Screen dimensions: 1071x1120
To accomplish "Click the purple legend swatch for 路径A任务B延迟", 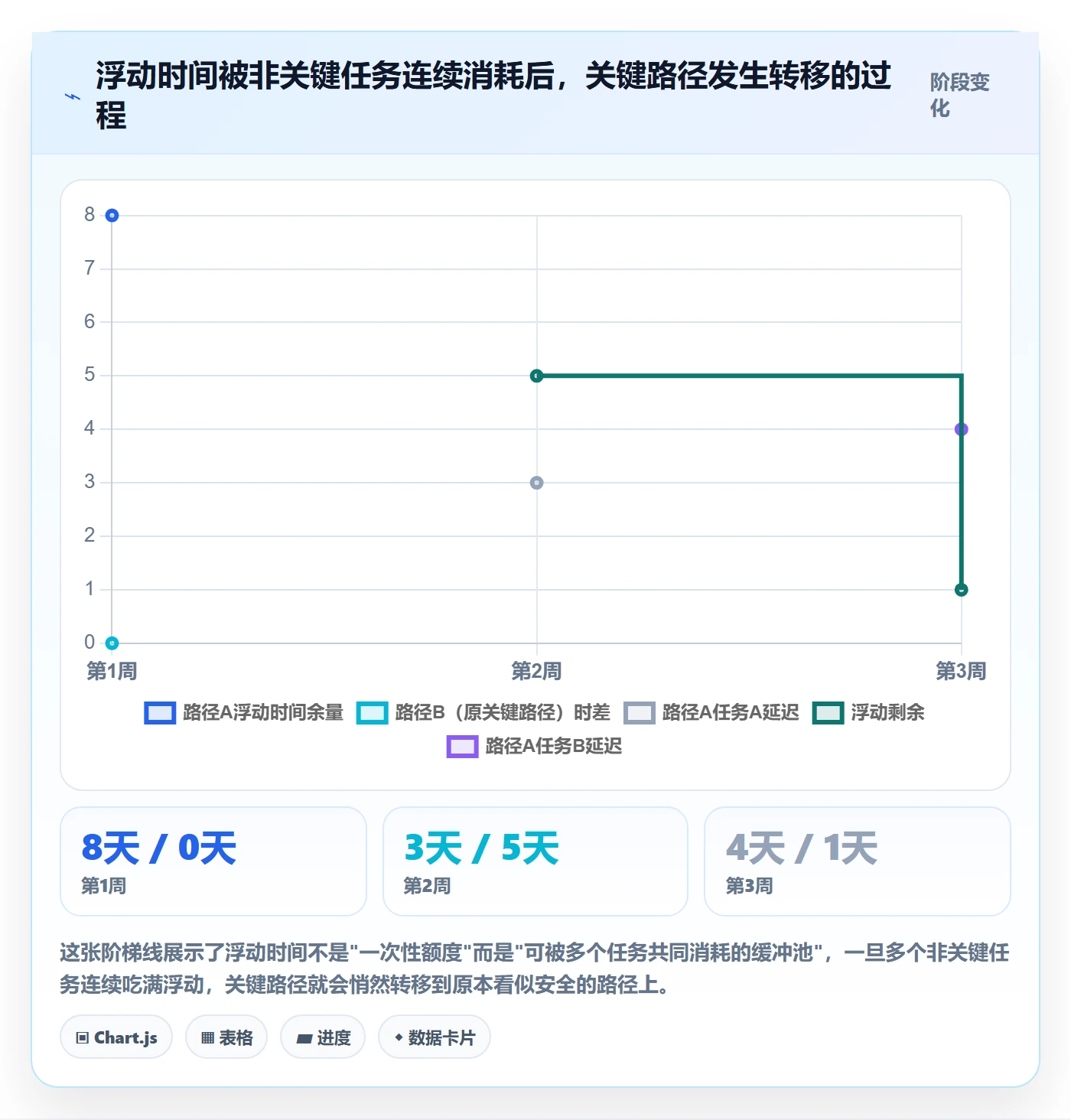I will coord(463,746).
